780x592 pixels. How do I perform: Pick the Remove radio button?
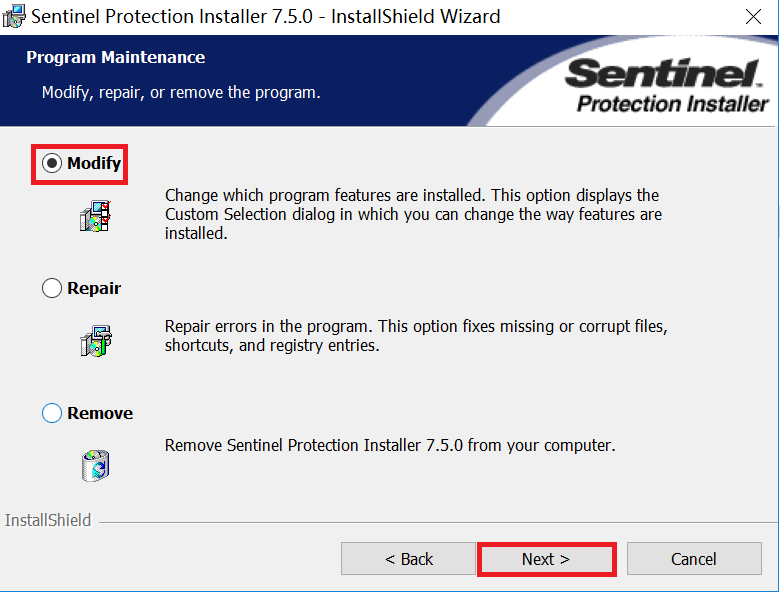pos(52,413)
